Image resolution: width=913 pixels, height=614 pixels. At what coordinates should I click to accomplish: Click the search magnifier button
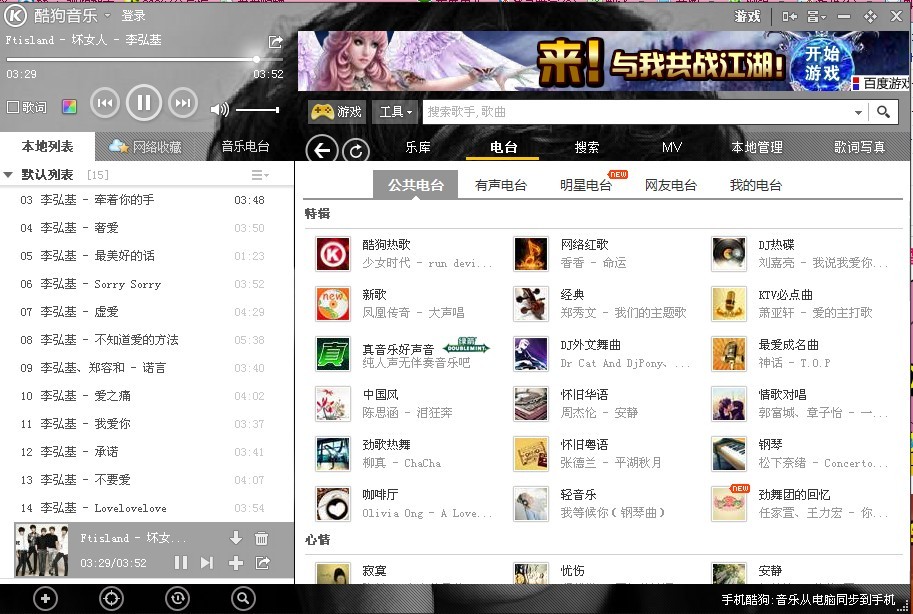pos(883,111)
